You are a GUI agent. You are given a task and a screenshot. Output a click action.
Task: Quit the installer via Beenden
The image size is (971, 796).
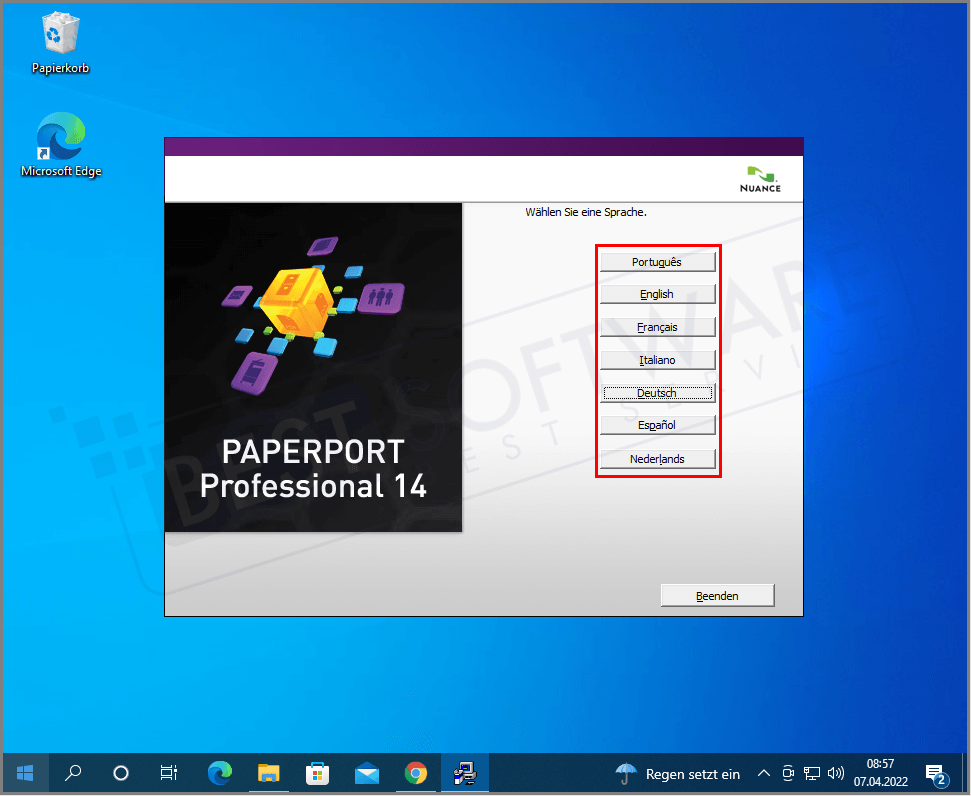pos(717,595)
